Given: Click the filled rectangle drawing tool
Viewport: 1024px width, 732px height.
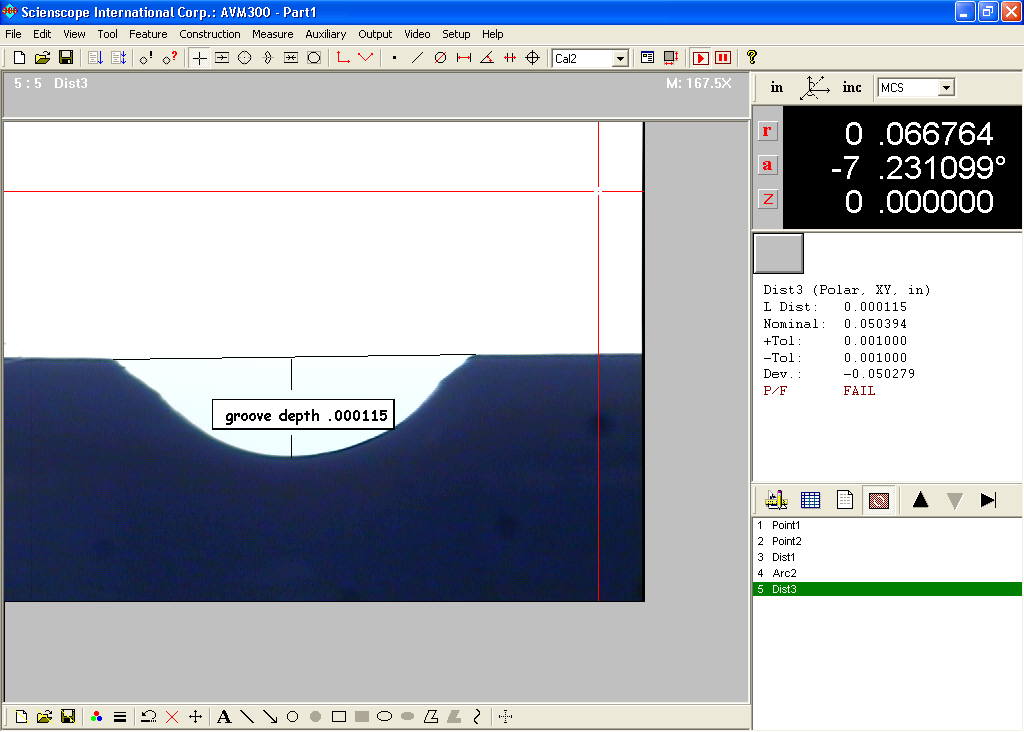Looking at the screenshot, I should click(362, 717).
